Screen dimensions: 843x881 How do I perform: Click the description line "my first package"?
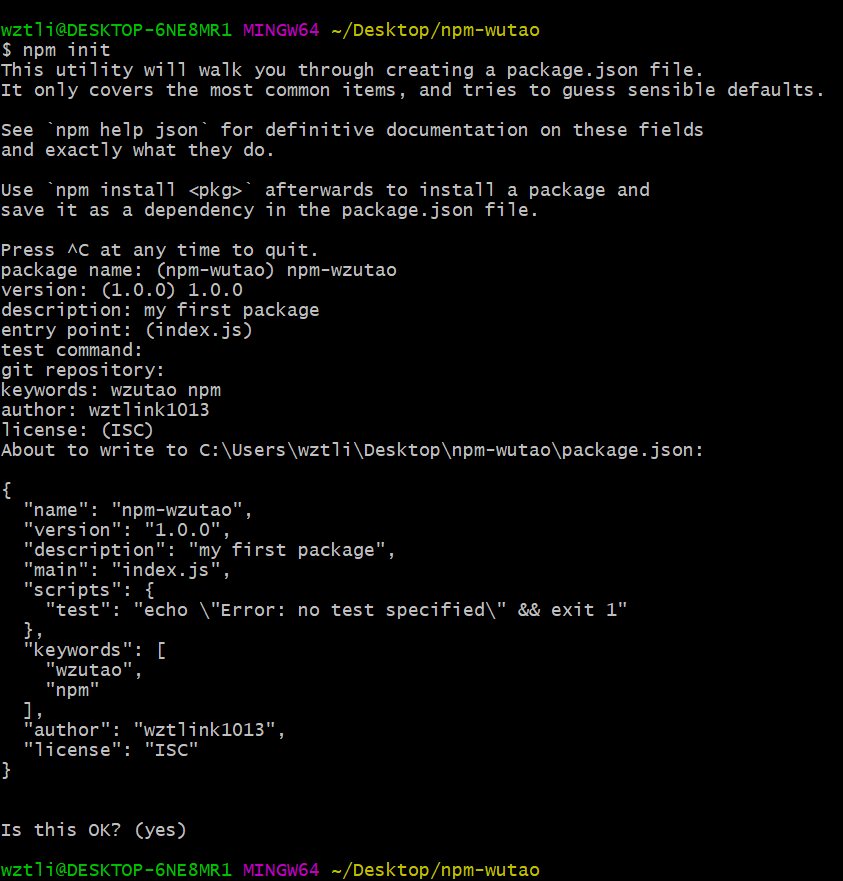coord(160,310)
